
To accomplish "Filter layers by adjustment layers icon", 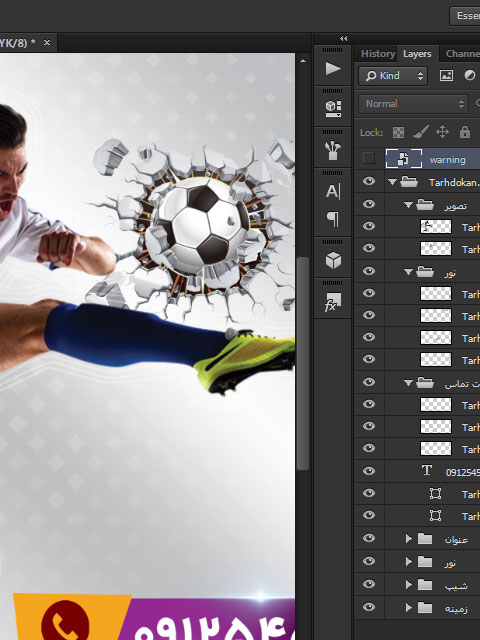I will click(x=470, y=76).
